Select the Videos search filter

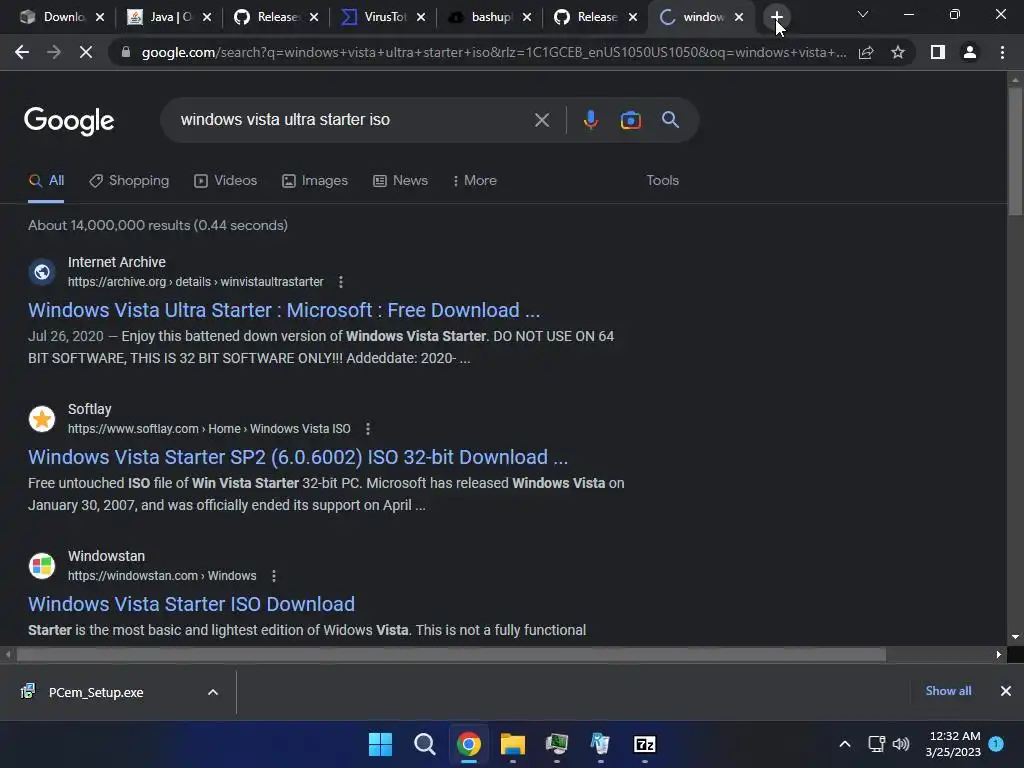(x=226, y=181)
